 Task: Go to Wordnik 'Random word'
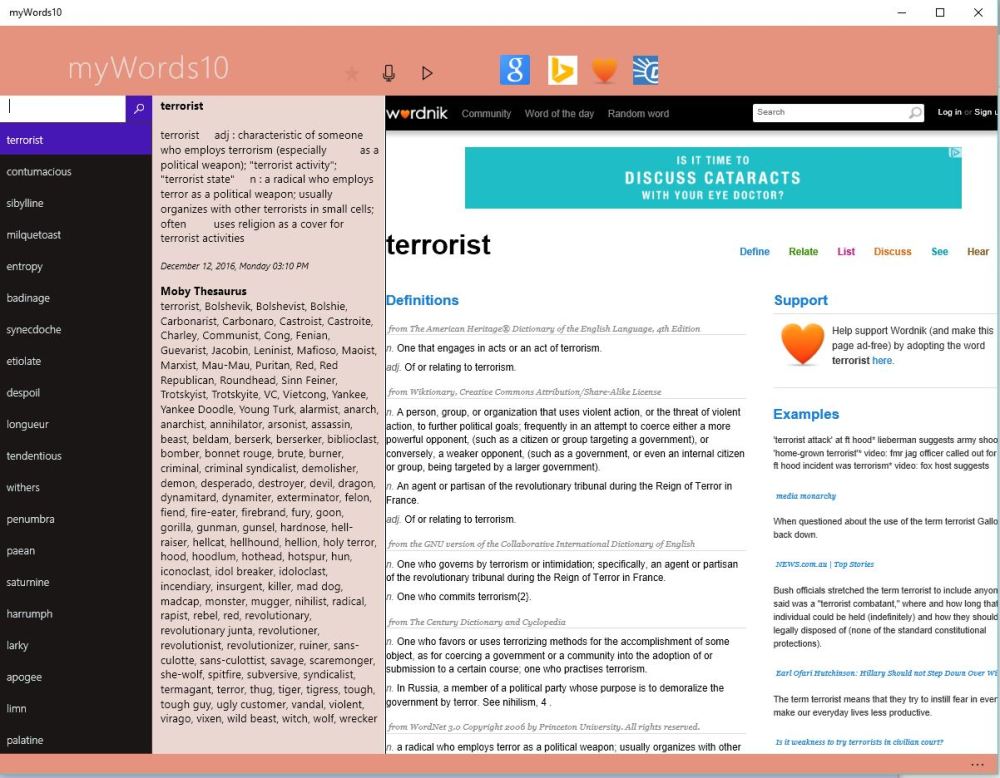(x=638, y=114)
